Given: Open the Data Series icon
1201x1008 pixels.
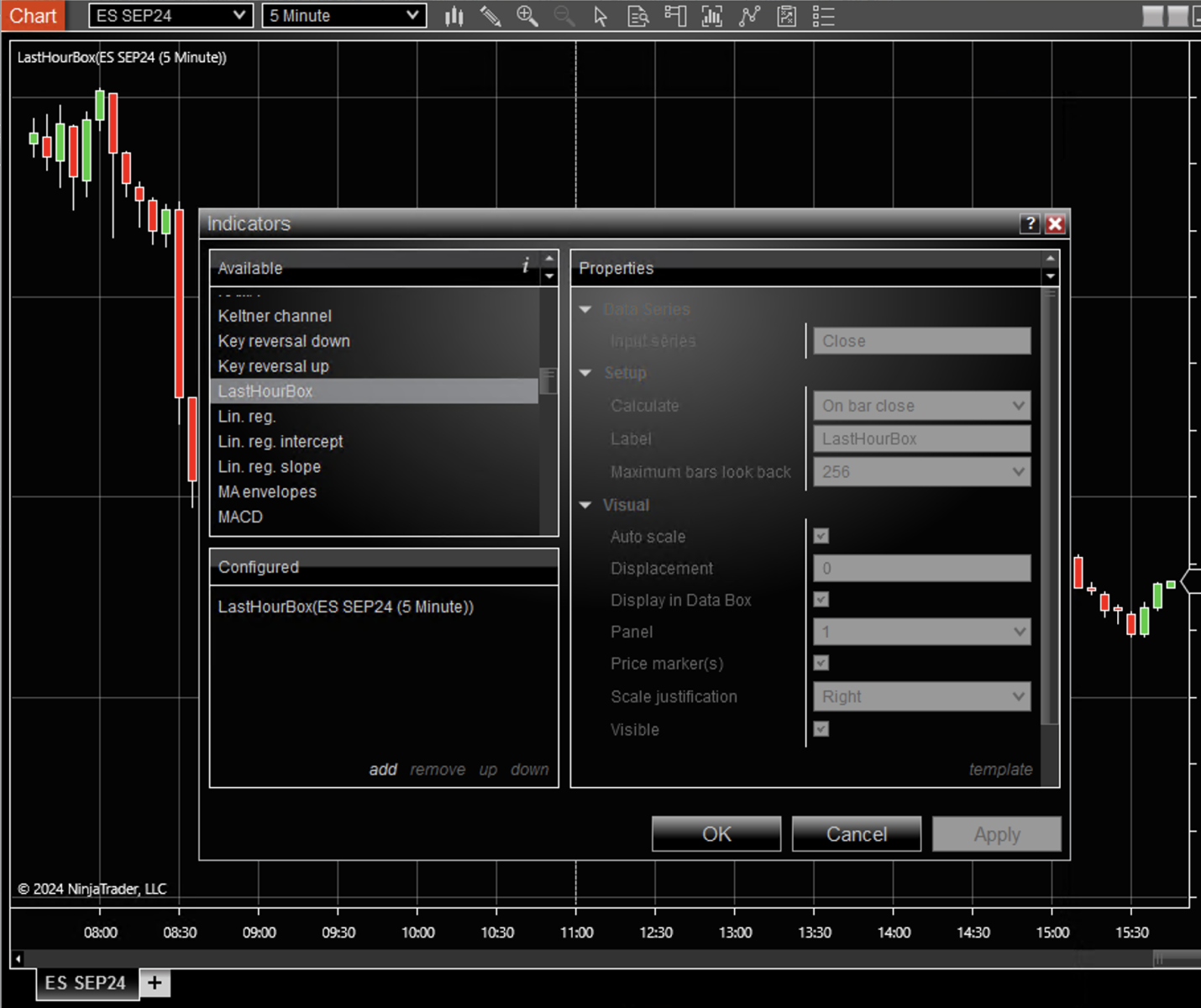Looking at the screenshot, I should pos(712,16).
